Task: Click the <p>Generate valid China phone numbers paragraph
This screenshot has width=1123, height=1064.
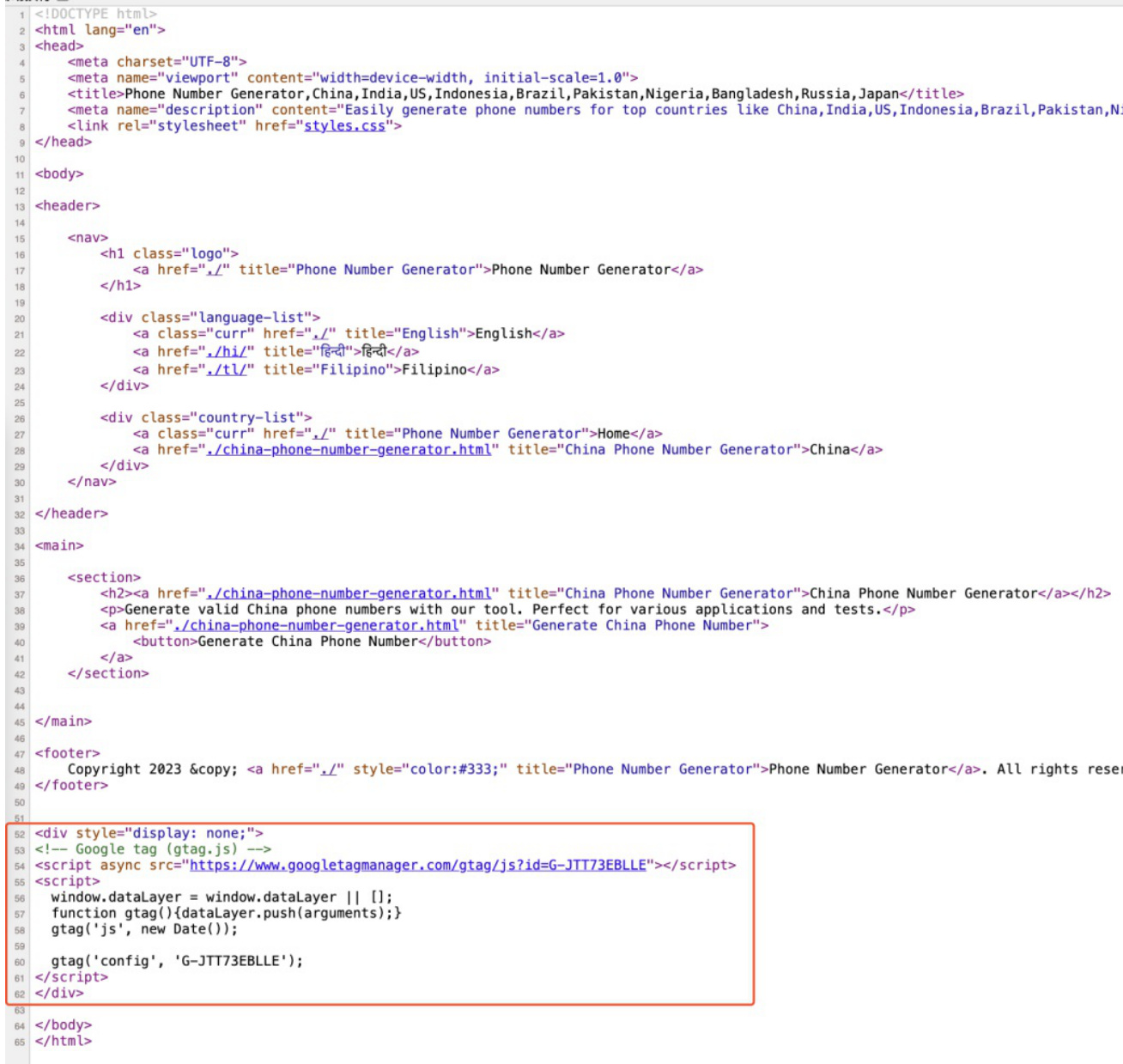Action: pos(507,610)
